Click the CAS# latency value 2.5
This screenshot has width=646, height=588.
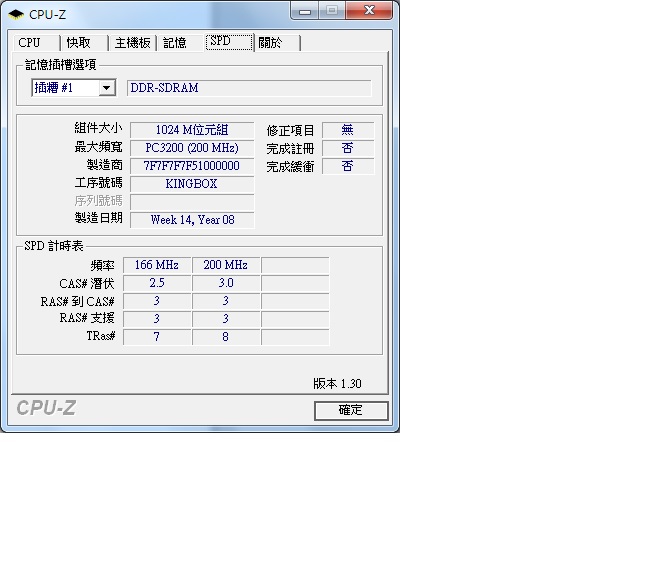(x=157, y=283)
